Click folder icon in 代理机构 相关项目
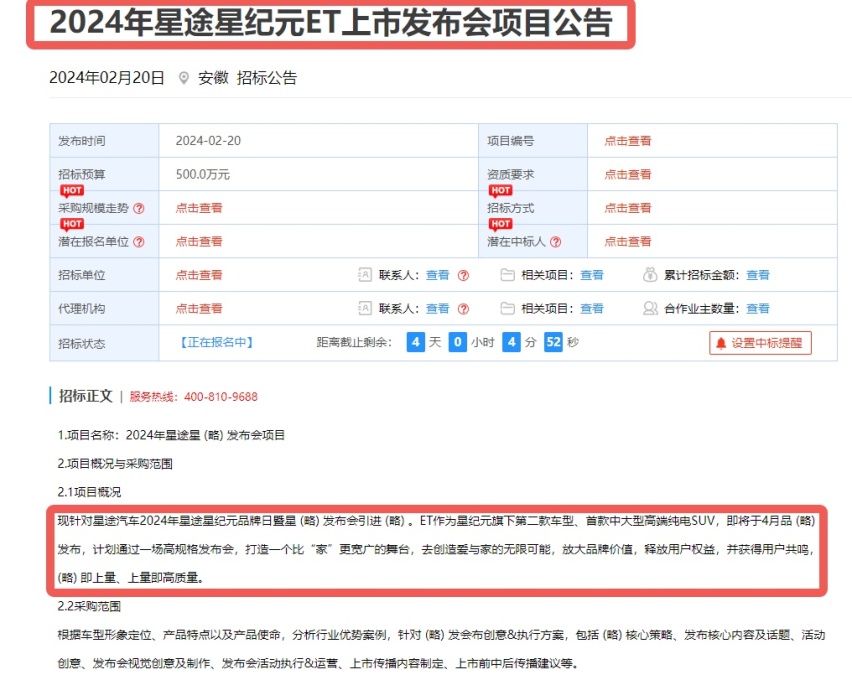This screenshot has height=680, width=852. click(x=507, y=309)
